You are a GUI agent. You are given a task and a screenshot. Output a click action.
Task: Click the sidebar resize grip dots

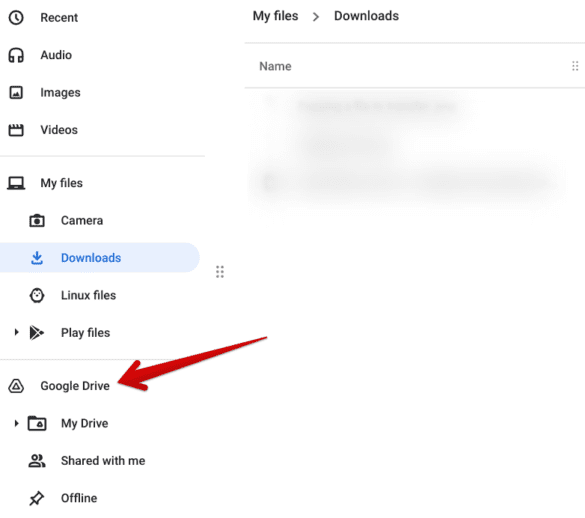[220, 272]
